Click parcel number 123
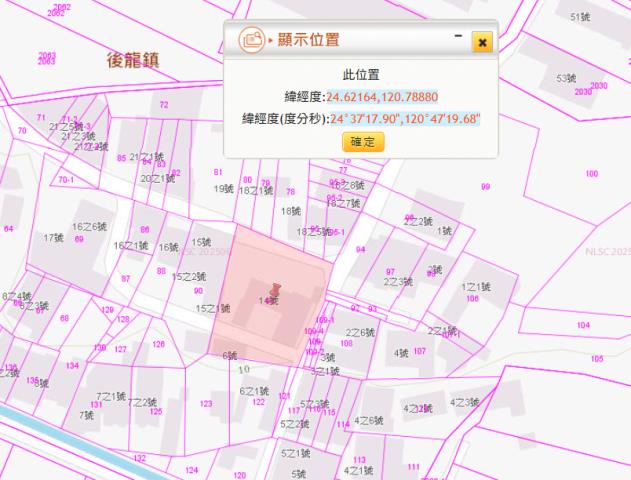This screenshot has width=631, height=480. pos(206,404)
